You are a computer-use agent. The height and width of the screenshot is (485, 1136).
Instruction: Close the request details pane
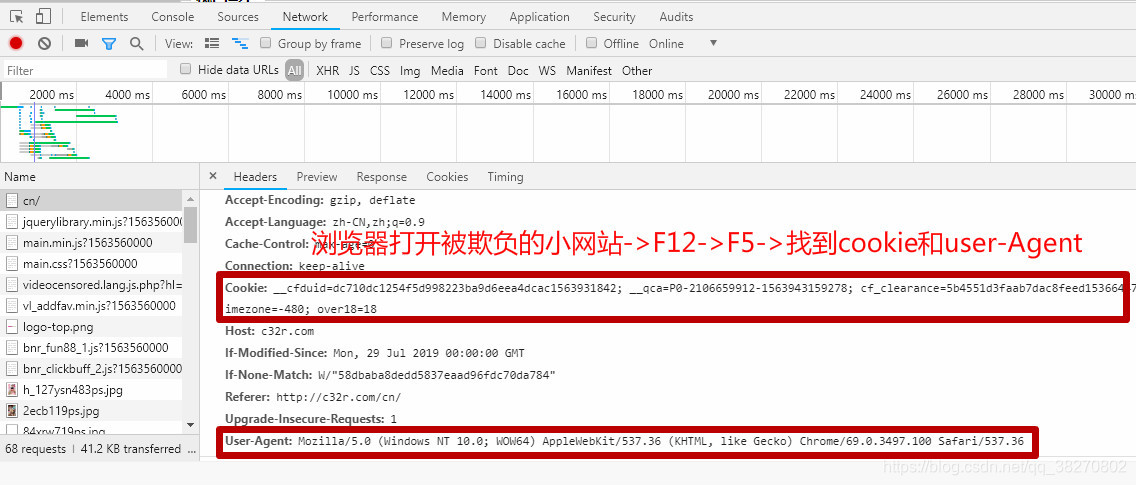pyautogui.click(x=212, y=176)
